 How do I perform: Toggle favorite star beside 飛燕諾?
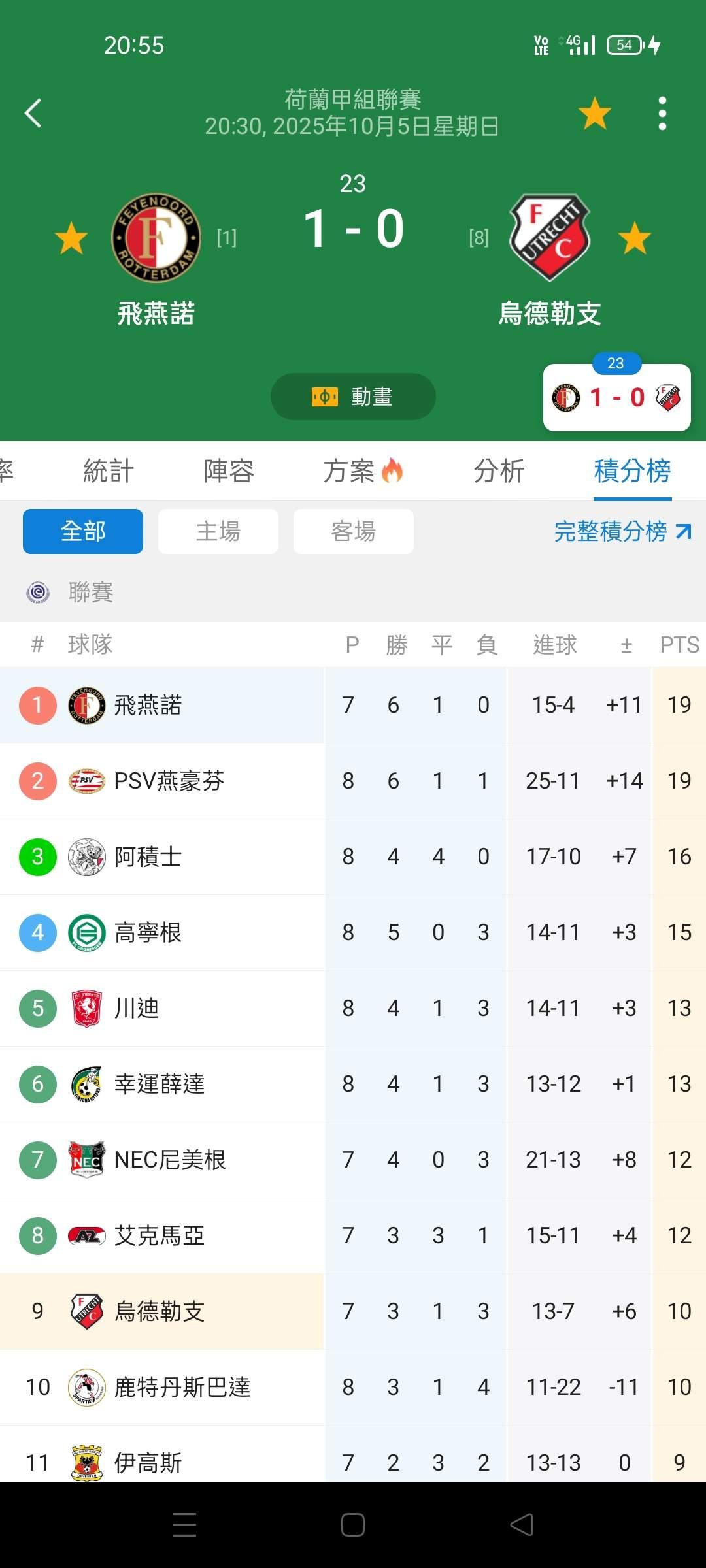71,238
